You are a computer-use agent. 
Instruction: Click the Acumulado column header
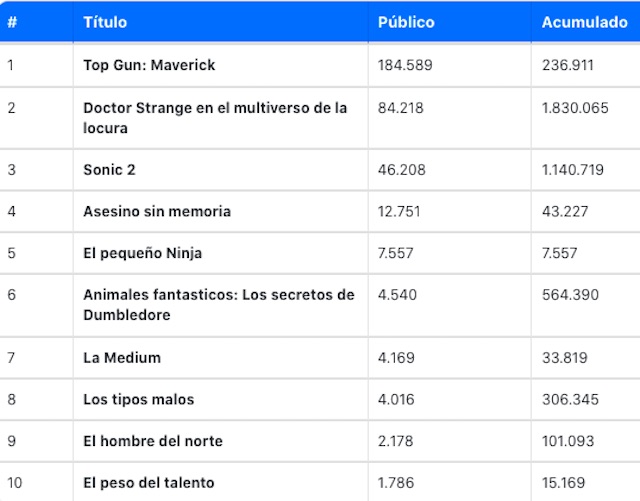(584, 22)
